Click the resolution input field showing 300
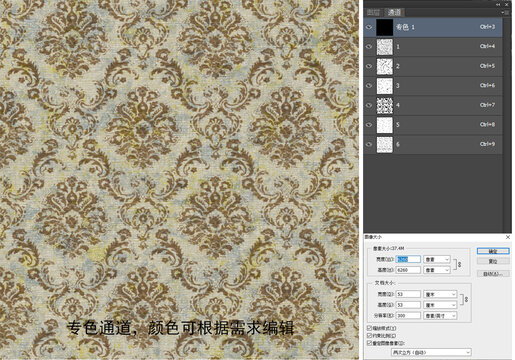 coord(408,316)
